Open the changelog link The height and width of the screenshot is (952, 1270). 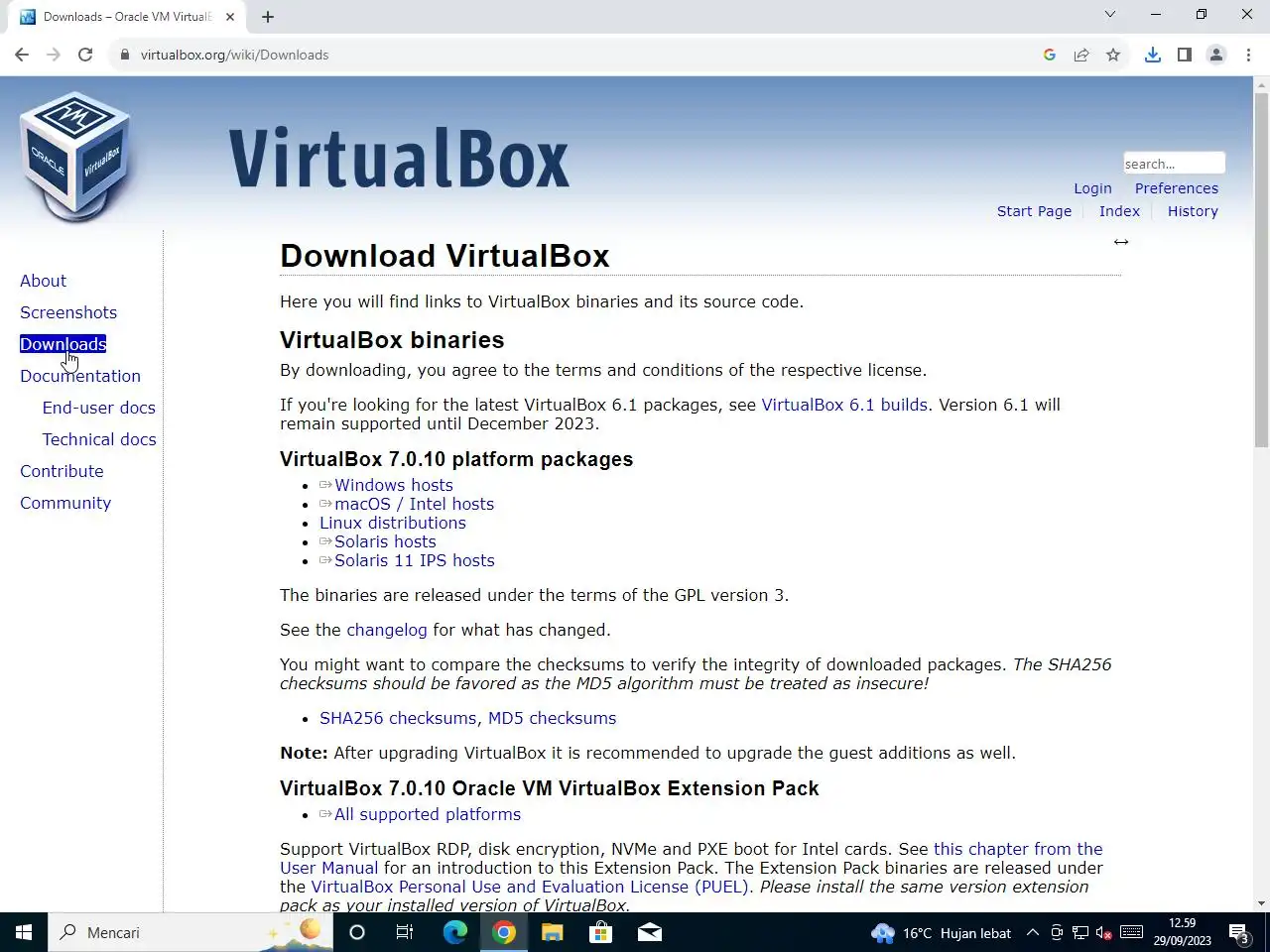(386, 630)
